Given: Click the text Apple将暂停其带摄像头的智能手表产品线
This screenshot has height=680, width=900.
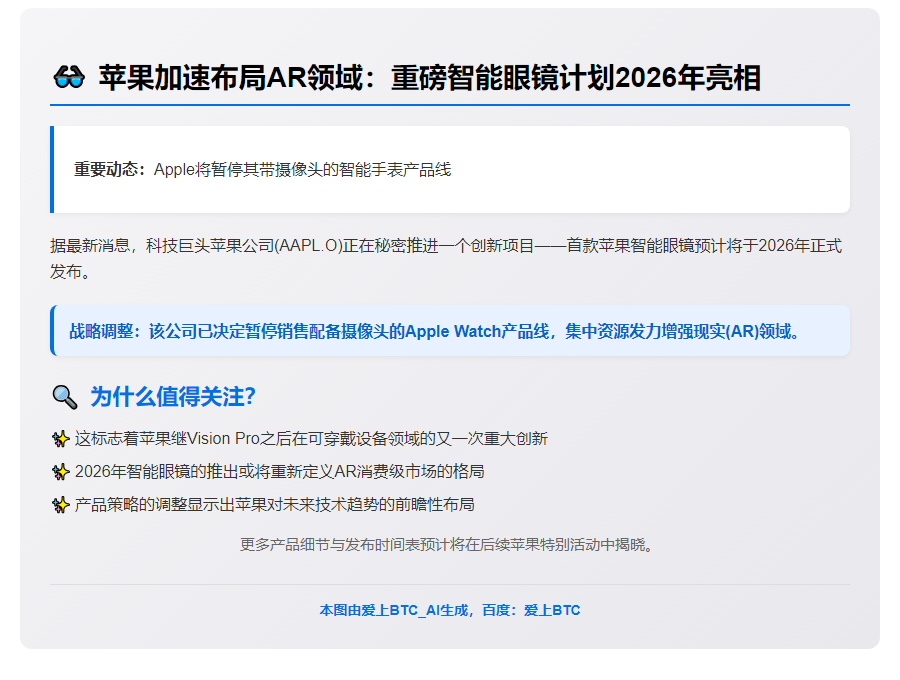Looking at the screenshot, I should click(x=302, y=170).
